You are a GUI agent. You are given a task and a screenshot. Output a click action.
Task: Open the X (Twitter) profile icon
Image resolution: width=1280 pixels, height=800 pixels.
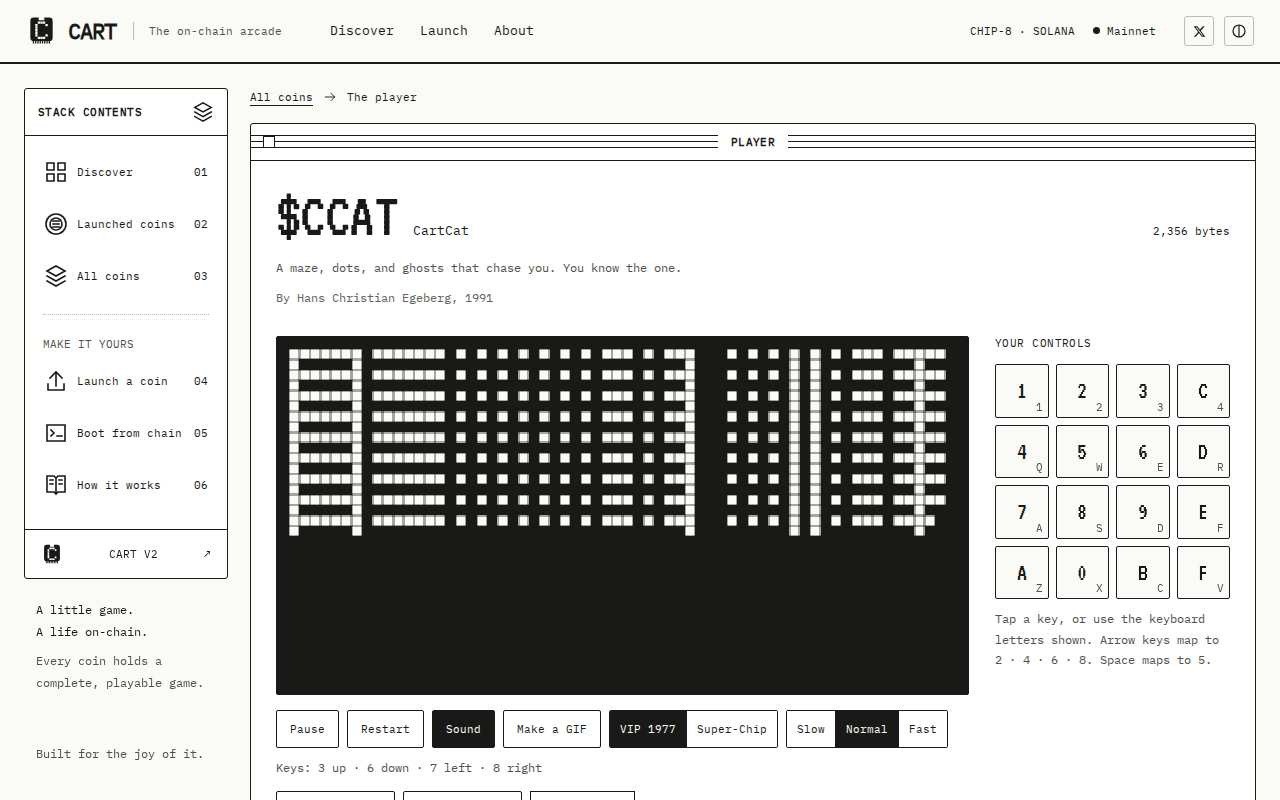[1199, 31]
